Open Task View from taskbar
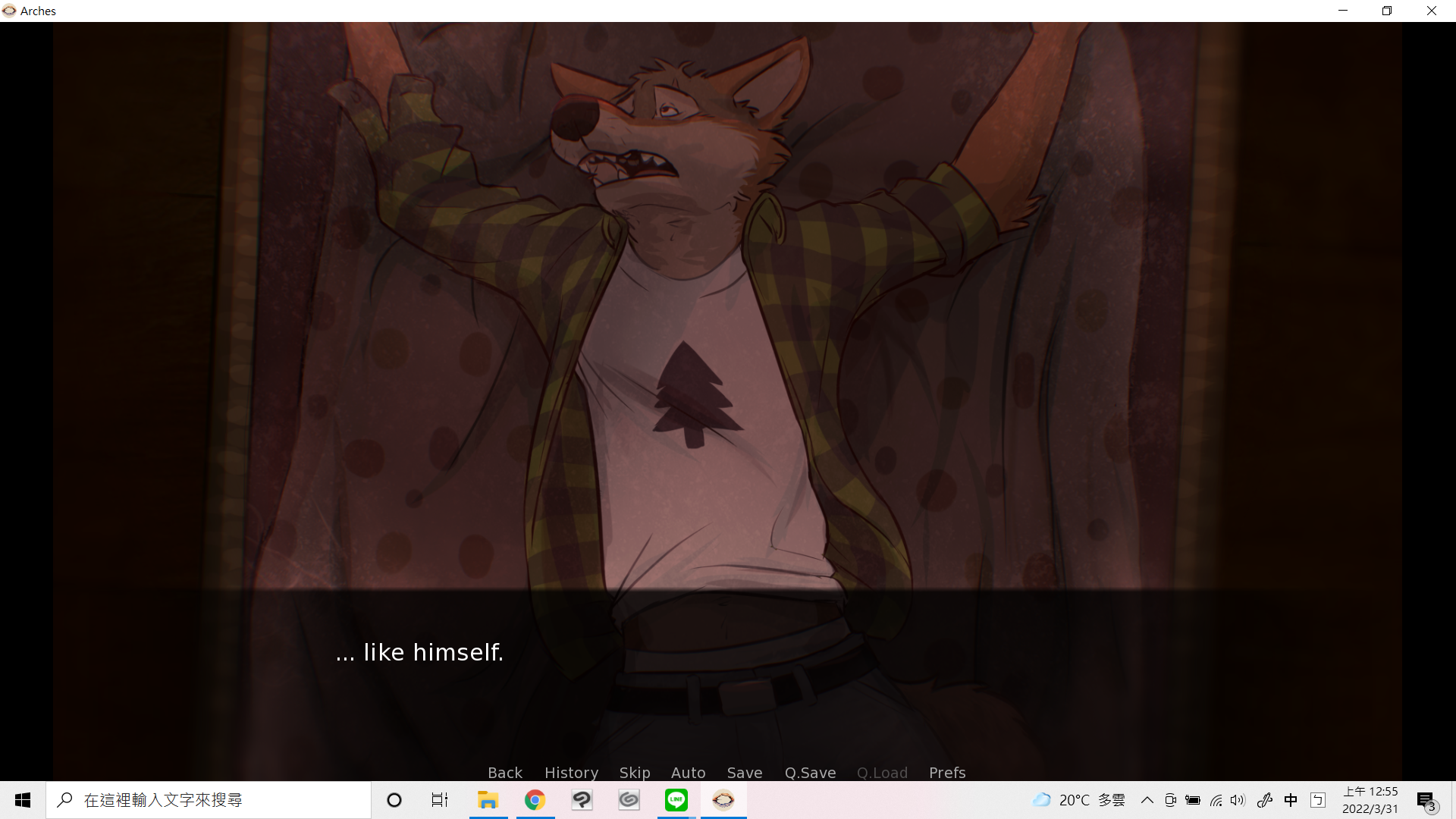This screenshot has height=819, width=1456. (440, 800)
